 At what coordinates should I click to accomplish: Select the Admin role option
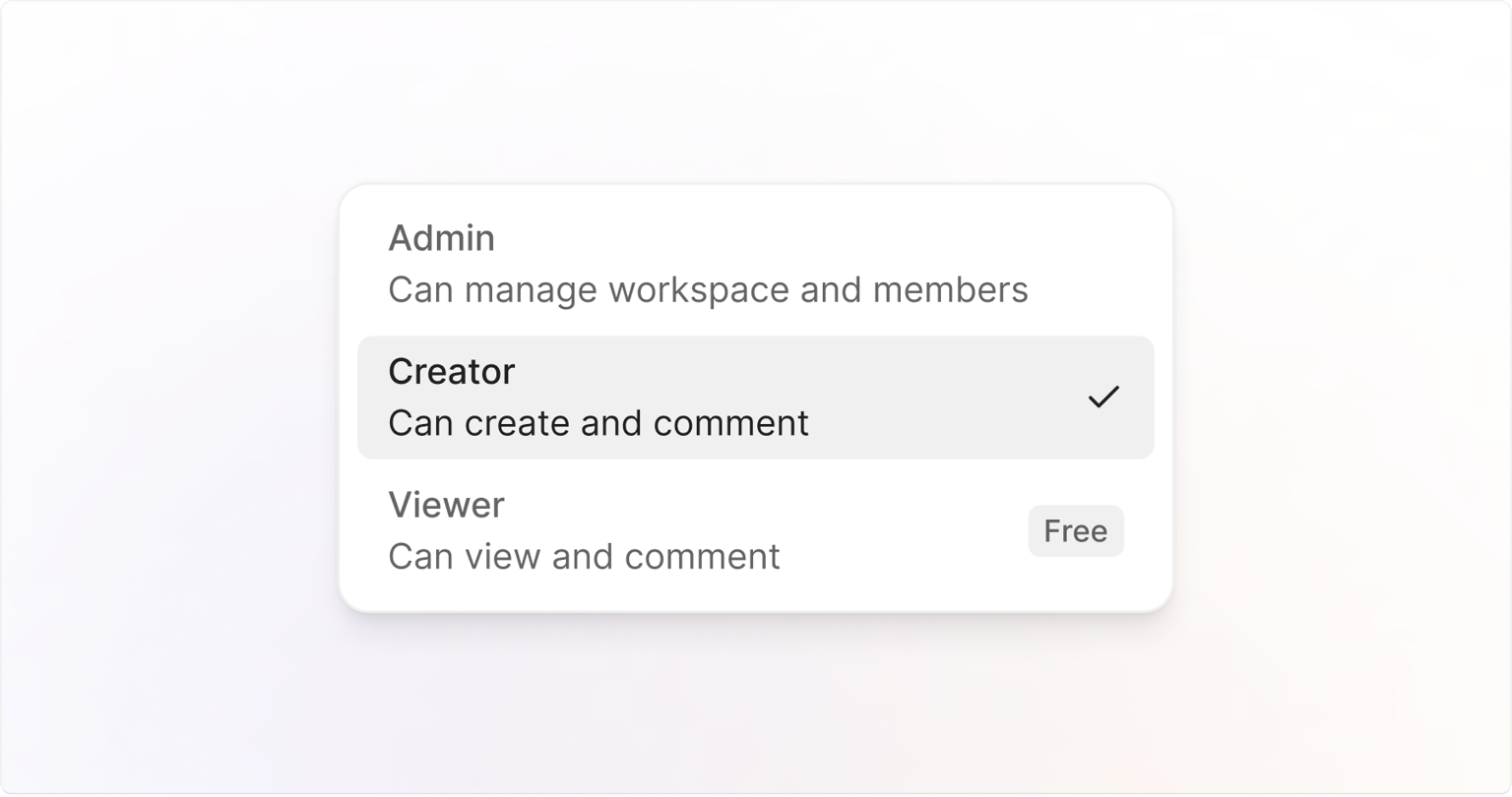pos(755,264)
